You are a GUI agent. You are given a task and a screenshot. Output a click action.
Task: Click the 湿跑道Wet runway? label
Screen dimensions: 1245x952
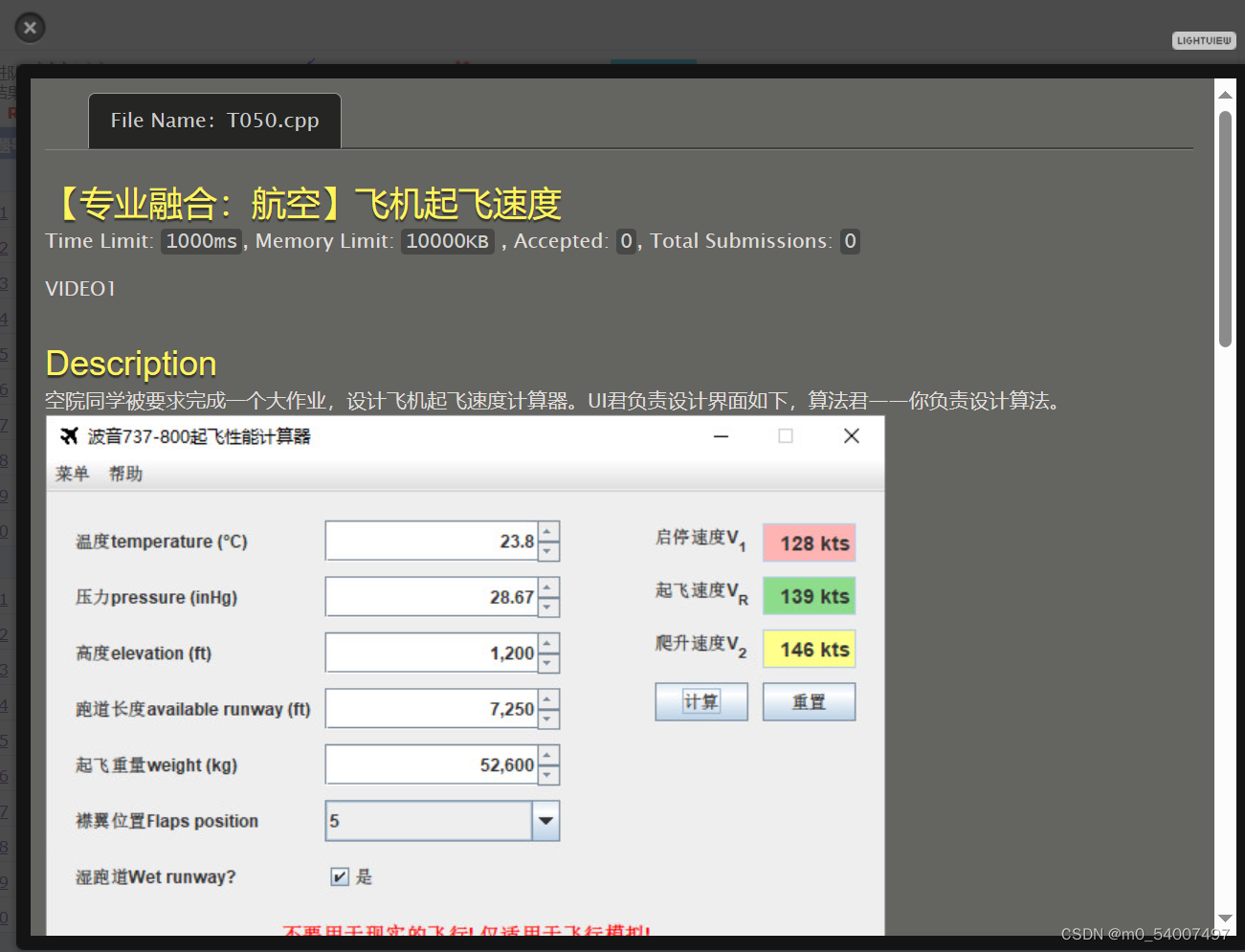tap(156, 876)
